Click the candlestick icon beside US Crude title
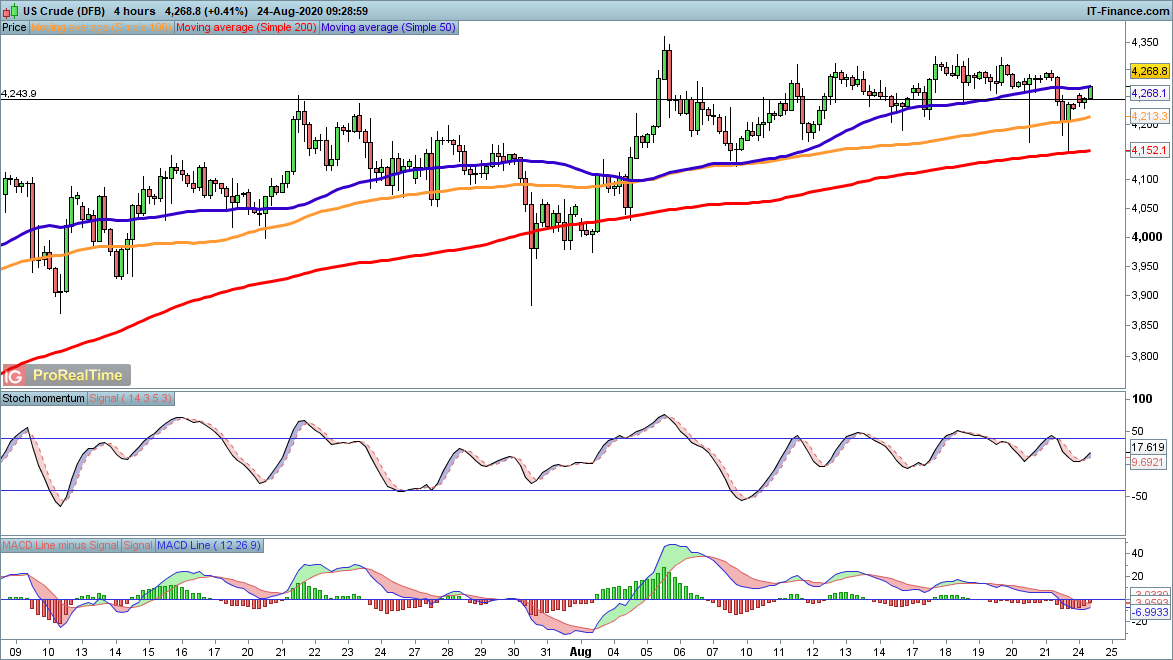 point(10,9)
